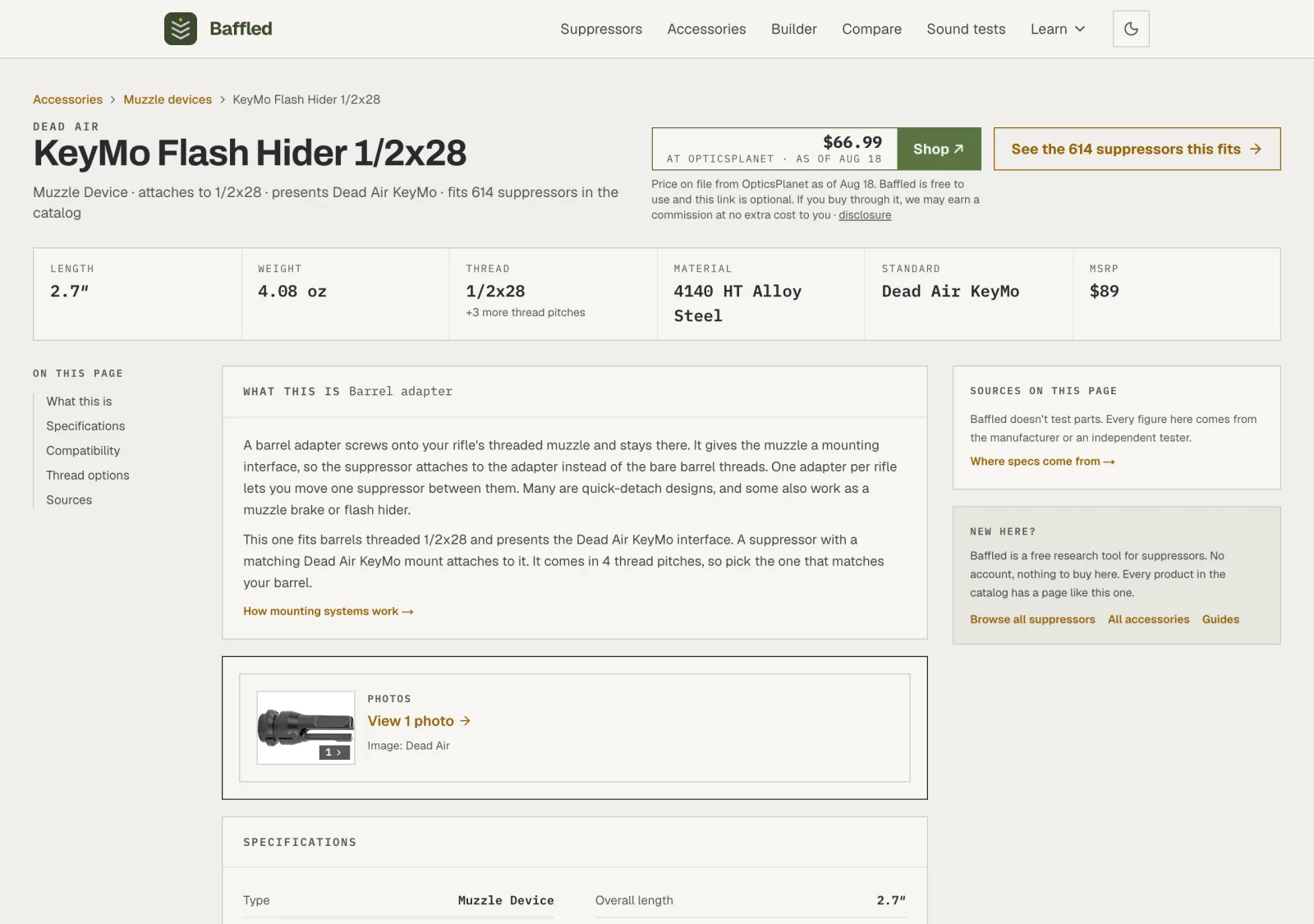This screenshot has width=1314, height=924.
Task: Click View 1 photo link
Action: [419, 721]
